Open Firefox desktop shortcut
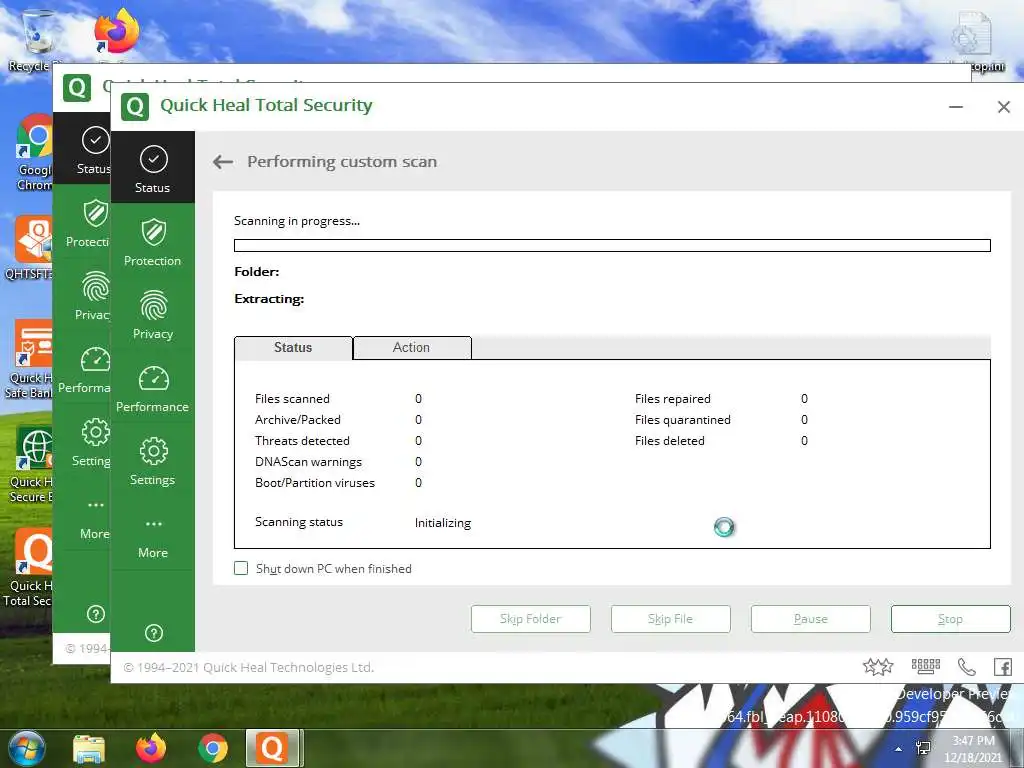Image resolution: width=1024 pixels, height=768 pixels. pyautogui.click(x=116, y=33)
